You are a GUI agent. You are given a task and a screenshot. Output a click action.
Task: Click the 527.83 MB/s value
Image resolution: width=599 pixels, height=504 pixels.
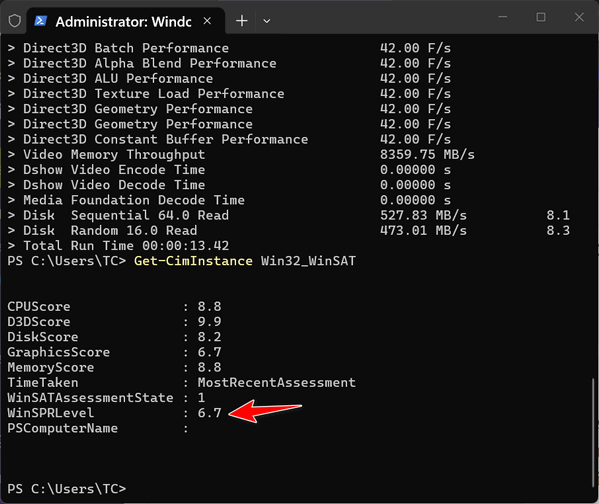click(x=423, y=216)
